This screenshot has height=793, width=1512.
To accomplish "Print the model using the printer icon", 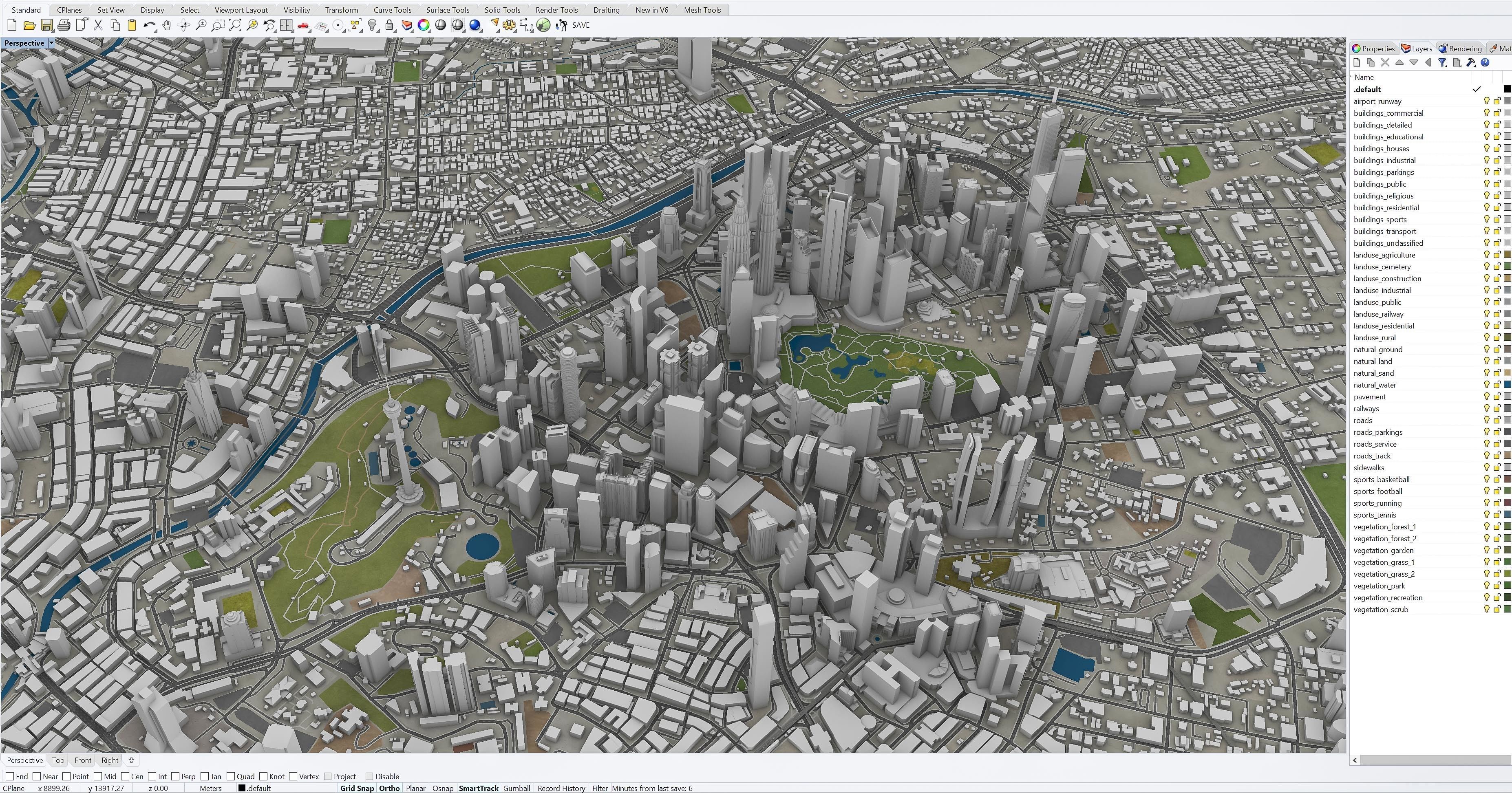I will (x=64, y=24).
